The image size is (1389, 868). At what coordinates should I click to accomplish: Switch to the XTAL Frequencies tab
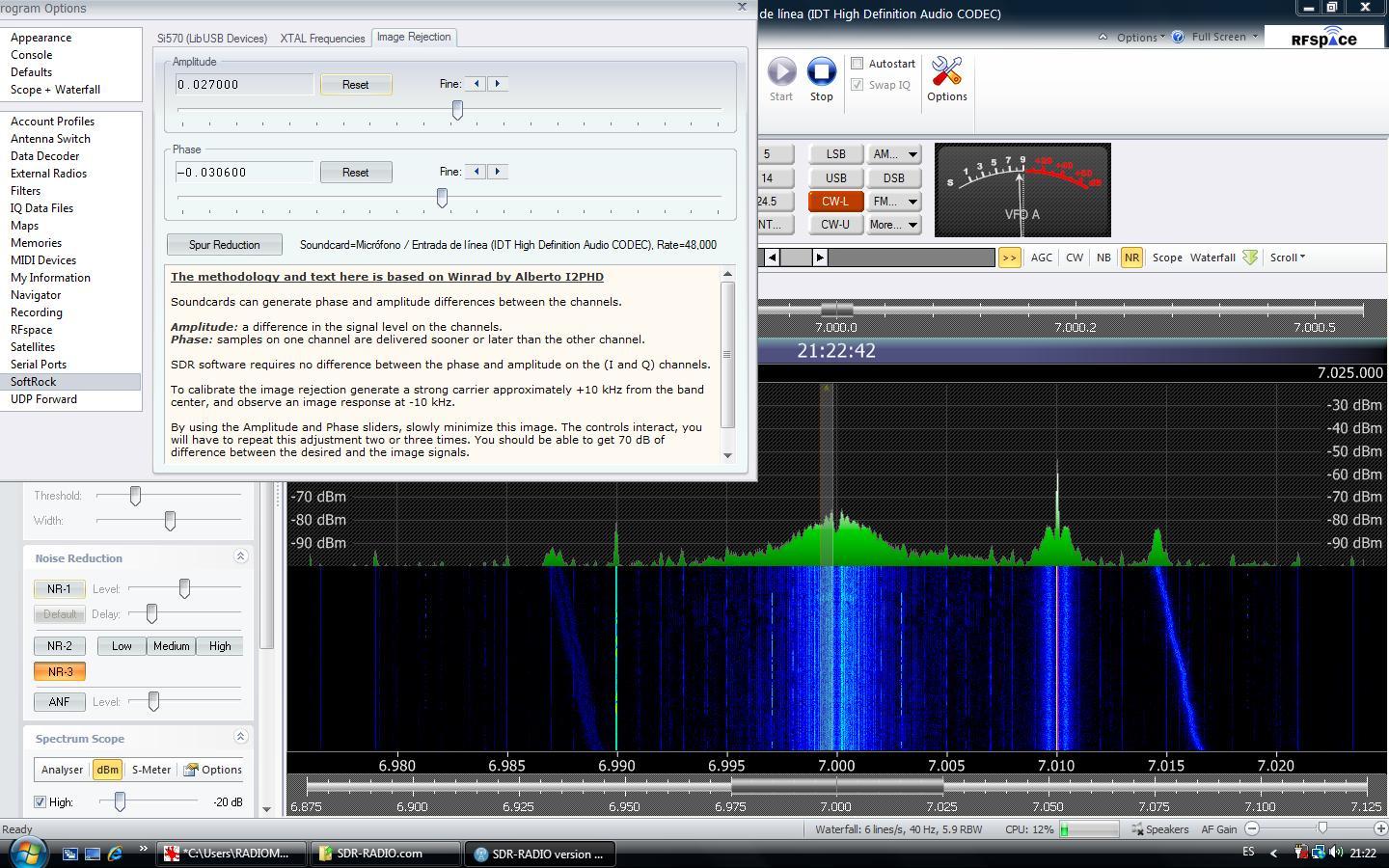click(x=322, y=38)
